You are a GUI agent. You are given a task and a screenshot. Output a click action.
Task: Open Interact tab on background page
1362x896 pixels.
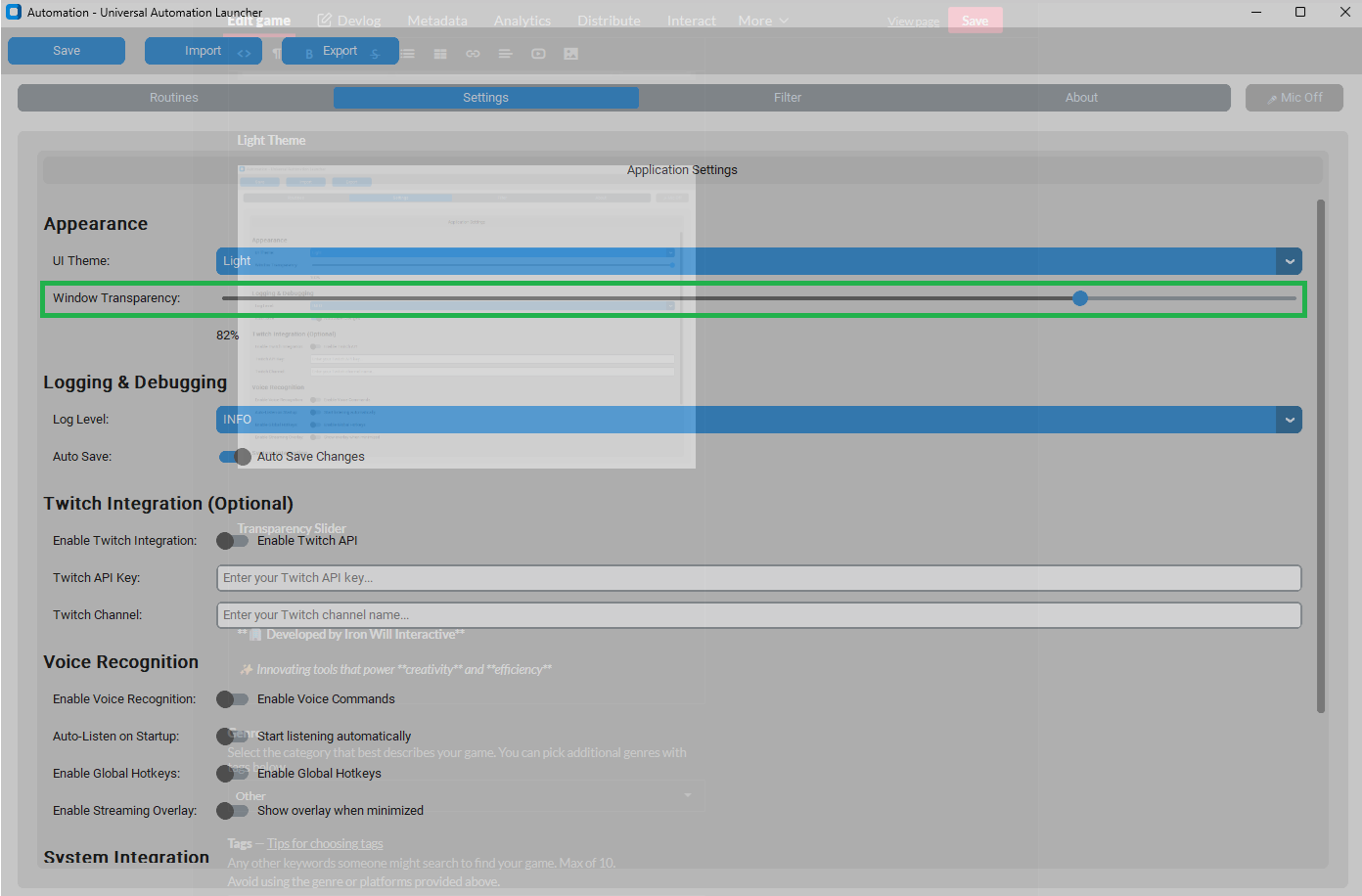(x=692, y=21)
